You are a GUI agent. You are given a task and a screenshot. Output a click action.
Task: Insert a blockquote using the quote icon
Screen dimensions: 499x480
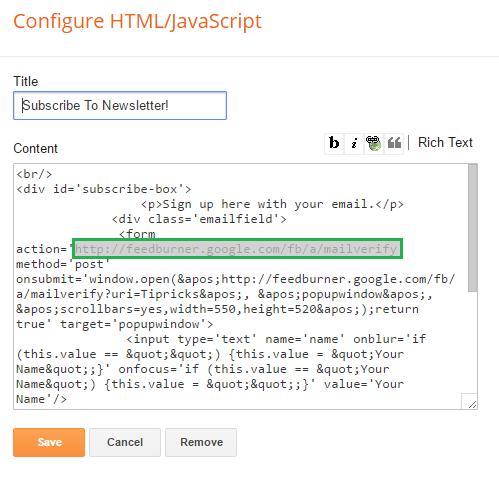tap(394, 143)
